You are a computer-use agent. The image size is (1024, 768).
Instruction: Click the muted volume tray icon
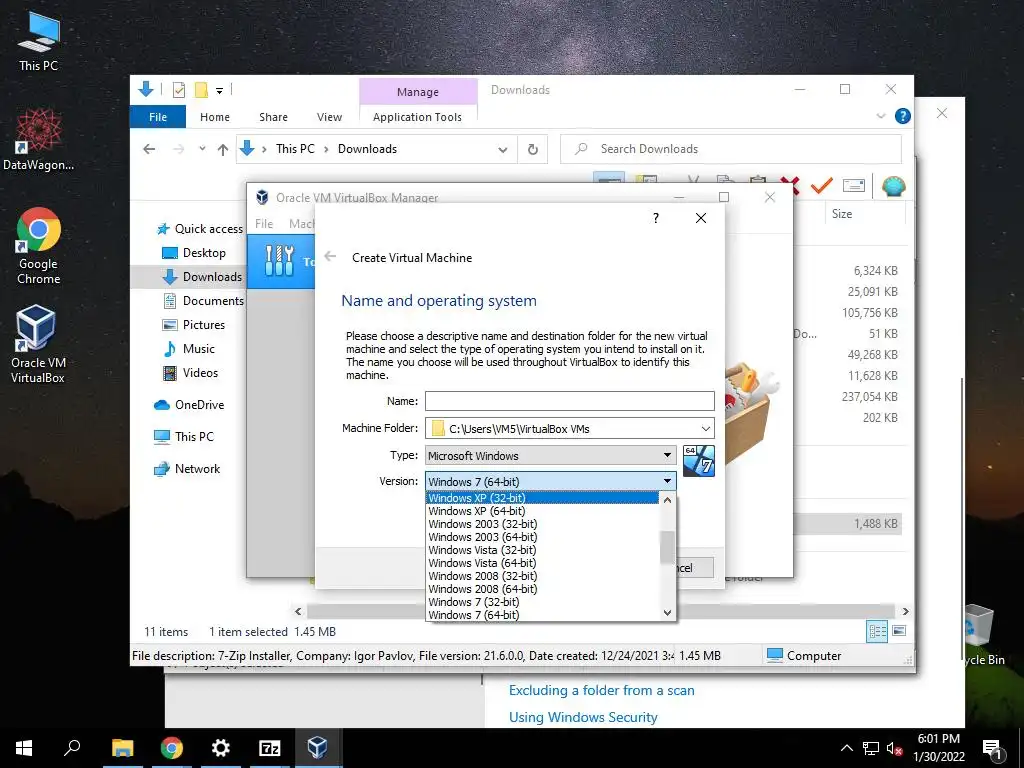(x=894, y=748)
